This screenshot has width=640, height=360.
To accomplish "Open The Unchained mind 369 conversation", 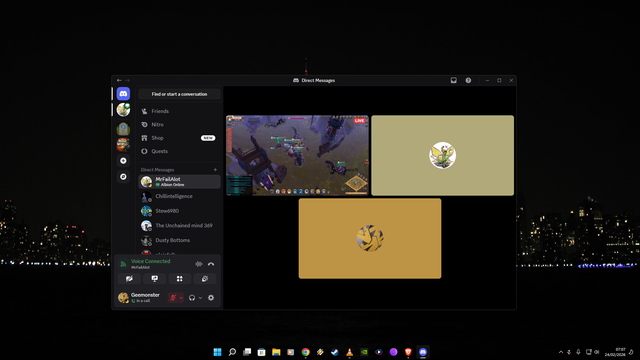I will click(179, 226).
